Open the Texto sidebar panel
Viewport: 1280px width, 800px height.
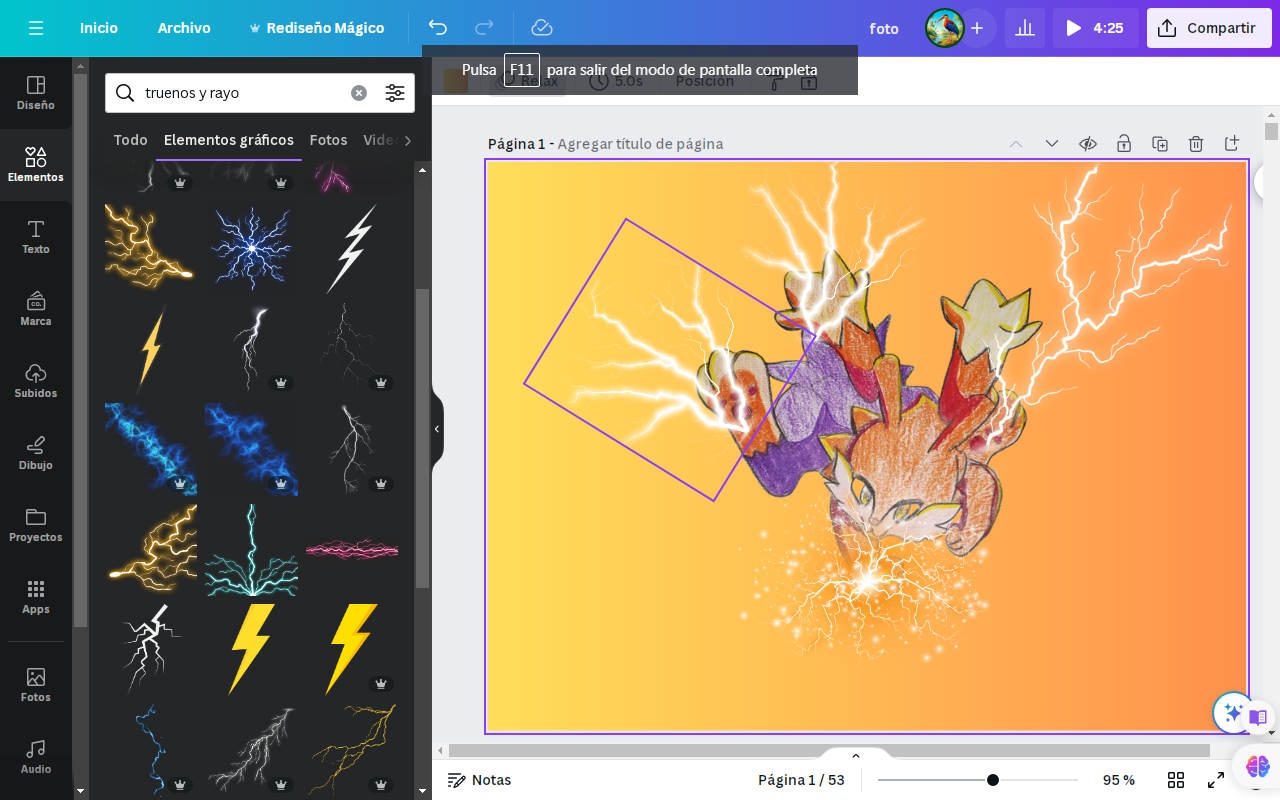pos(36,237)
